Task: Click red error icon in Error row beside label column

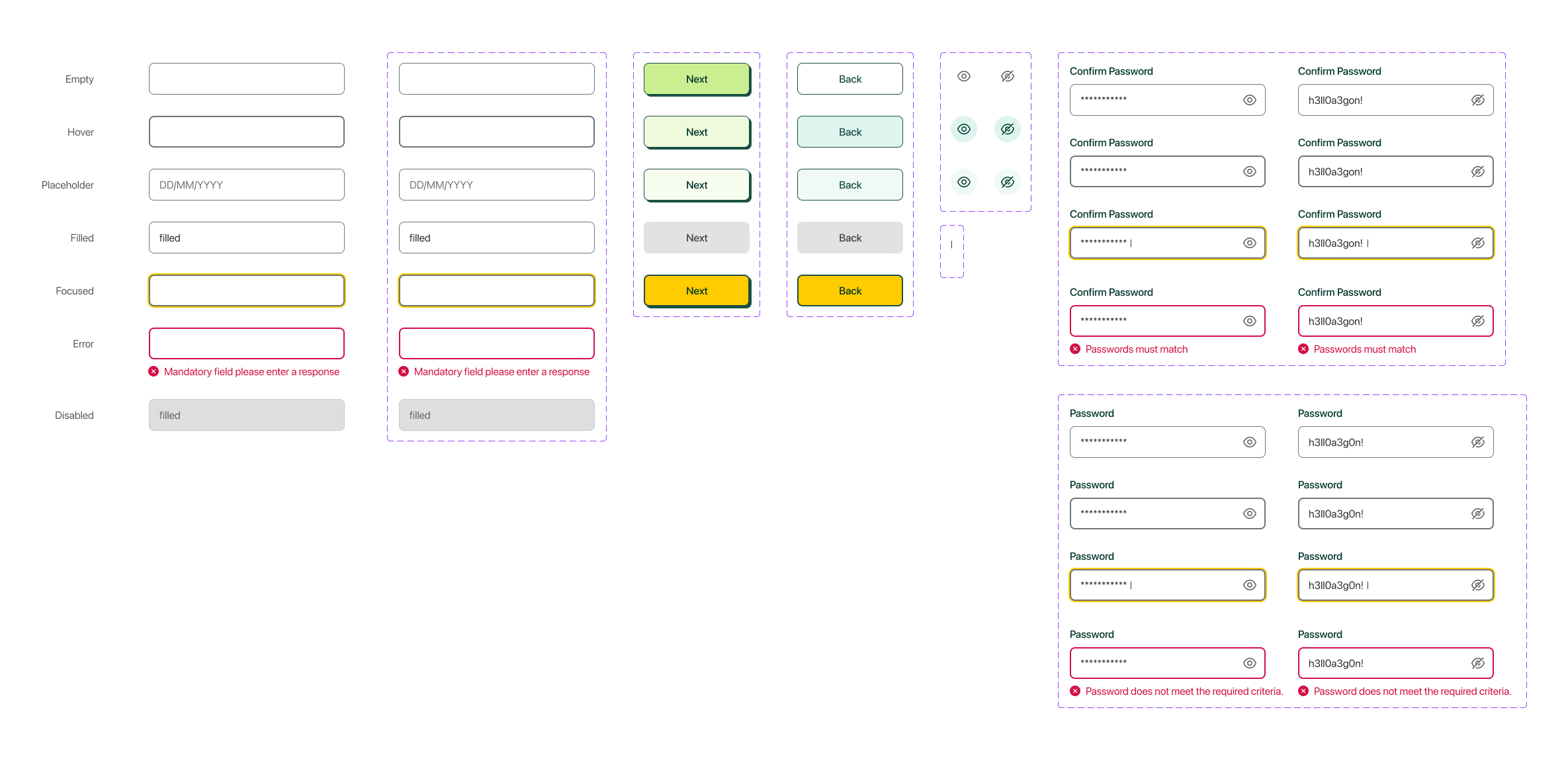Action: (x=153, y=371)
